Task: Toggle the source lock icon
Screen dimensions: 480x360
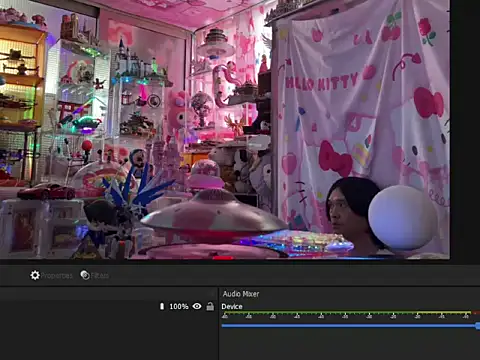Action: pos(210,306)
